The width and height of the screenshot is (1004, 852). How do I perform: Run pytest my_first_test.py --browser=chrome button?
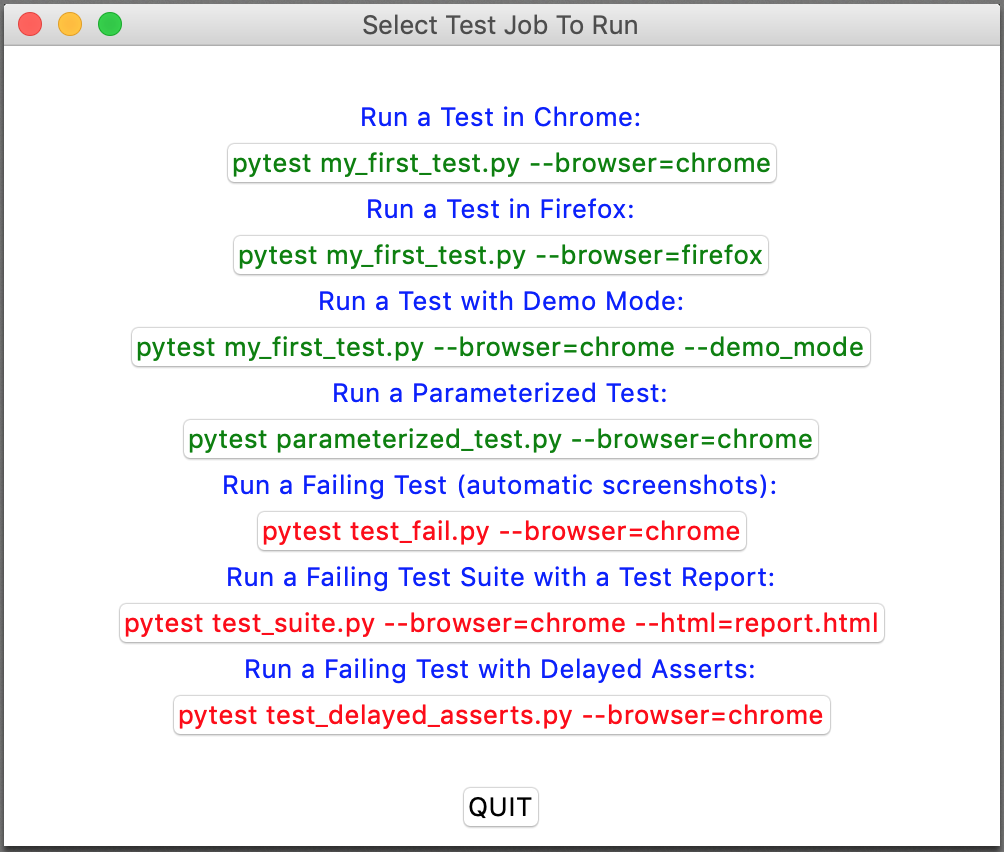tap(501, 163)
